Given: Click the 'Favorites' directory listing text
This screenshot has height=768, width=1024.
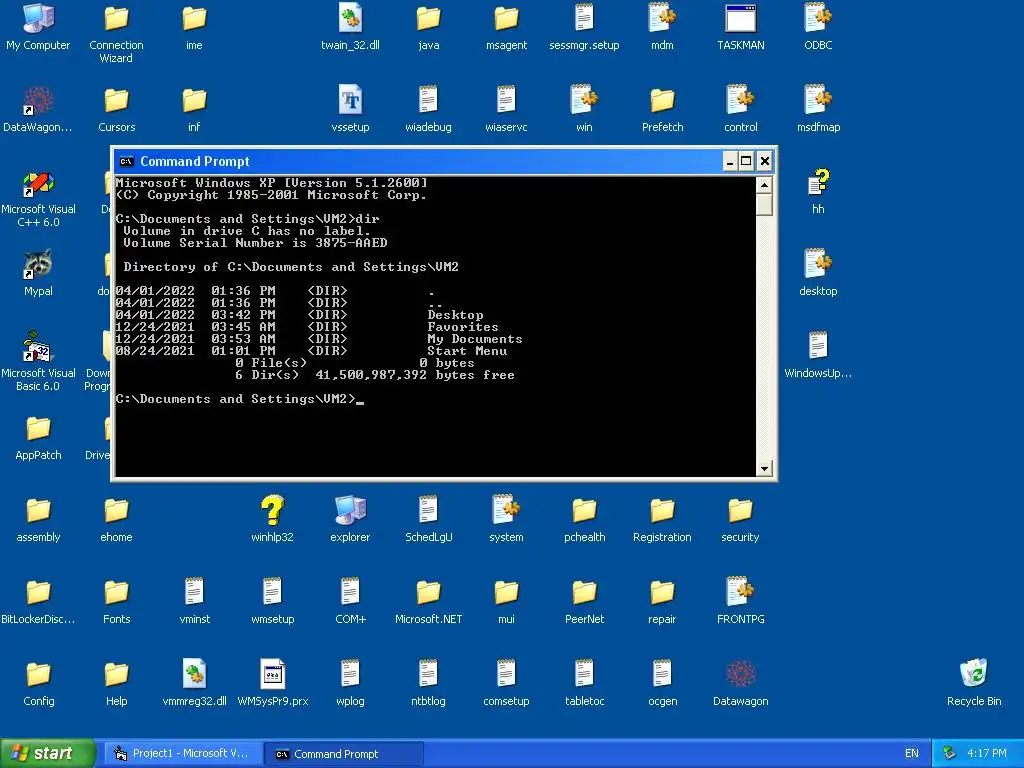Looking at the screenshot, I should tap(463, 327).
